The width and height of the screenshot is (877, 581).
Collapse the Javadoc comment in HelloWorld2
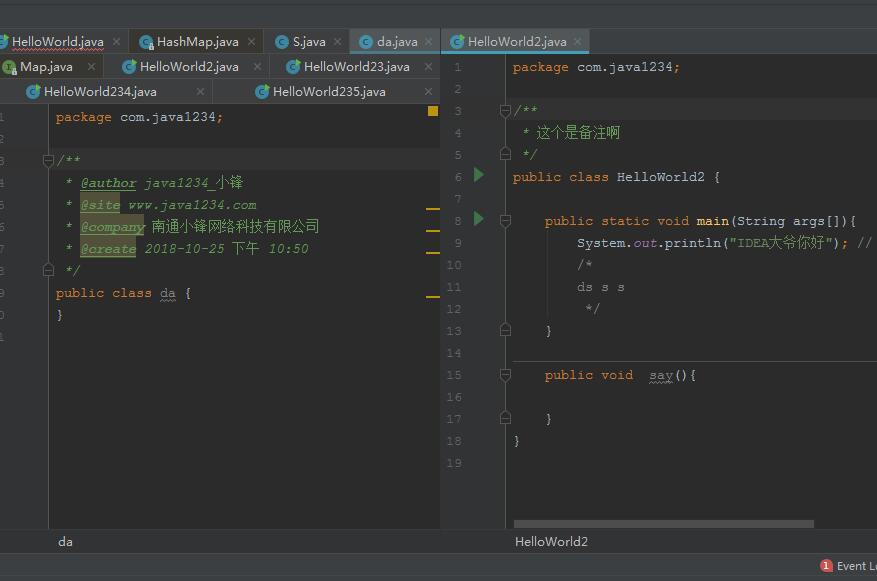tap(505, 111)
